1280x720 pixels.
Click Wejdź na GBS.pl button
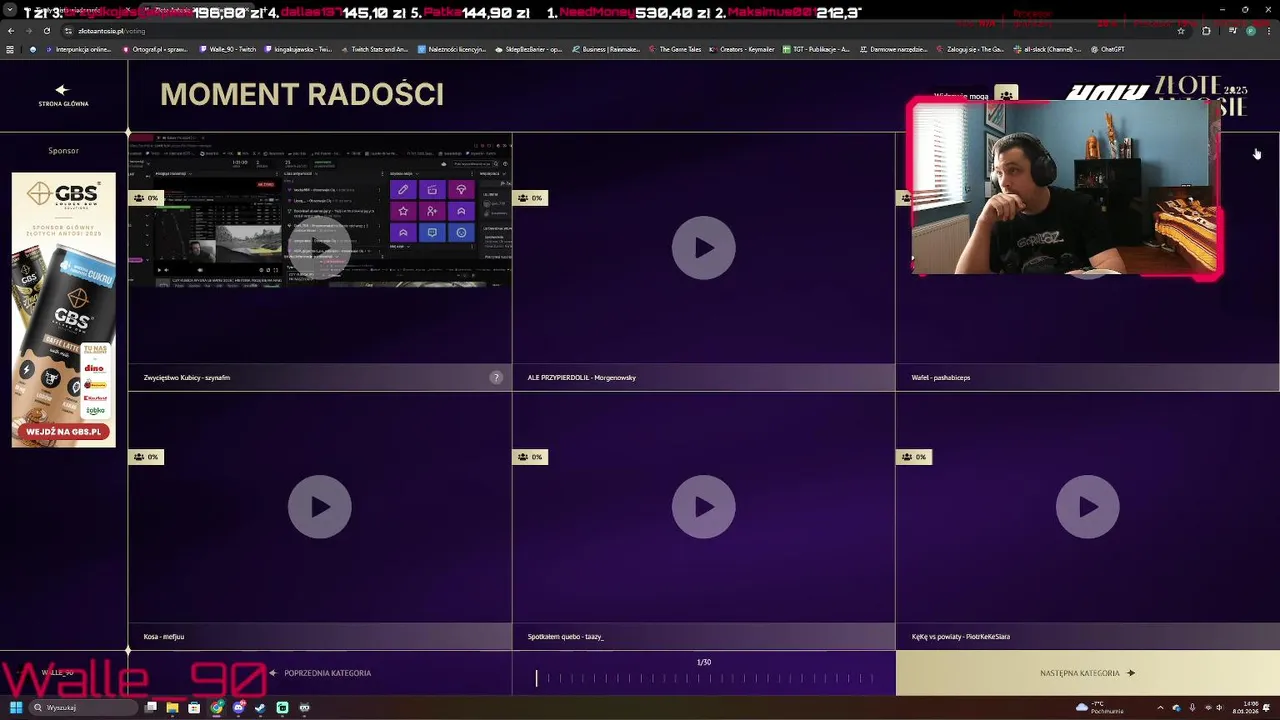[64, 431]
